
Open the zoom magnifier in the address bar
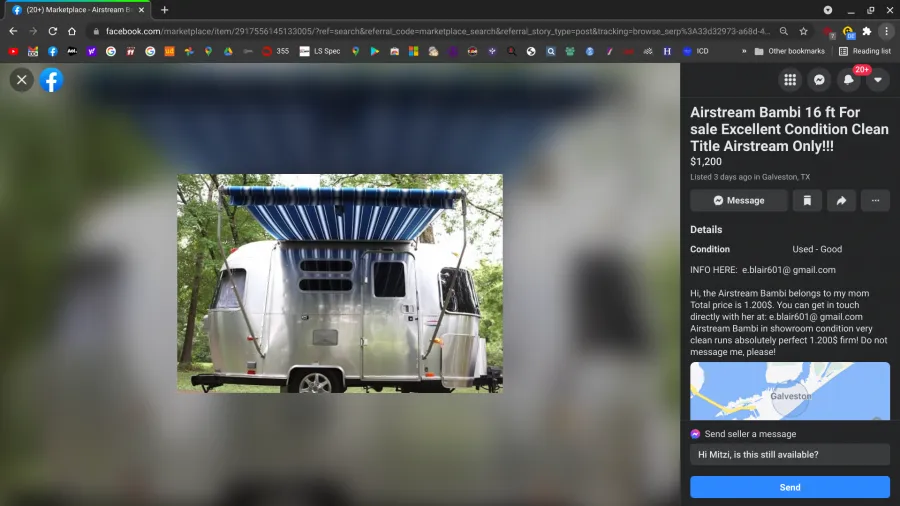(x=783, y=31)
